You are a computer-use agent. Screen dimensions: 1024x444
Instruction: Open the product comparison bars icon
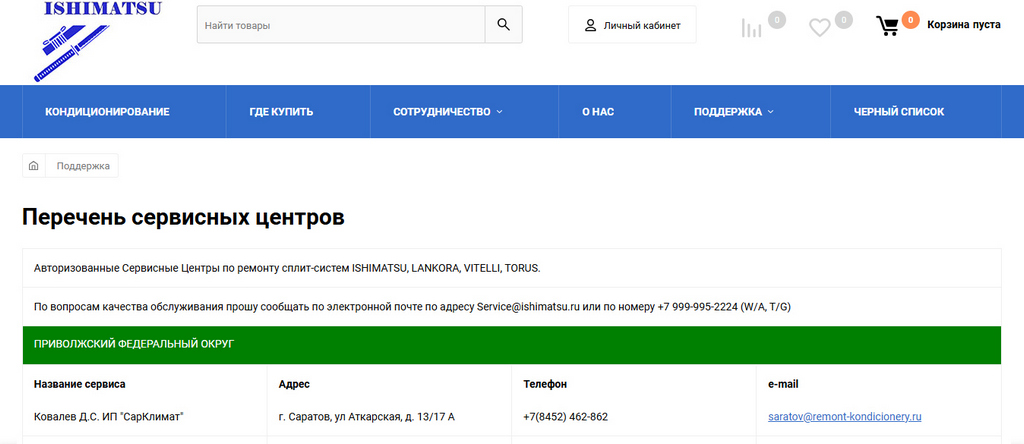(x=752, y=27)
